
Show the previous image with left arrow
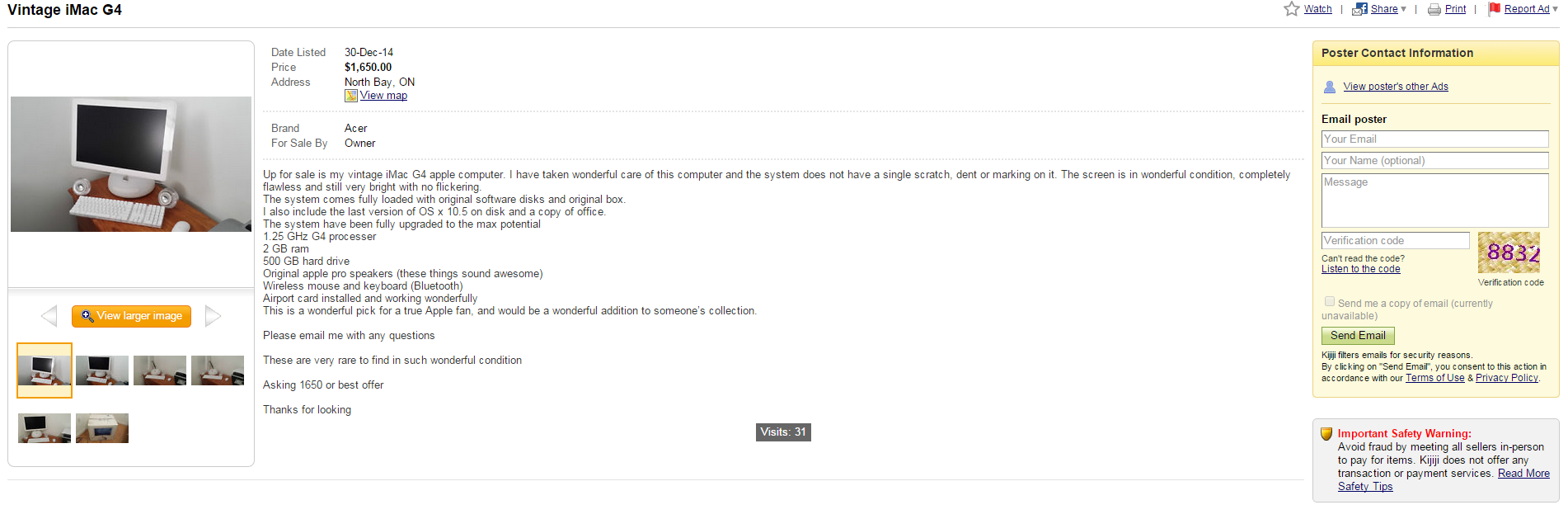tap(49, 316)
